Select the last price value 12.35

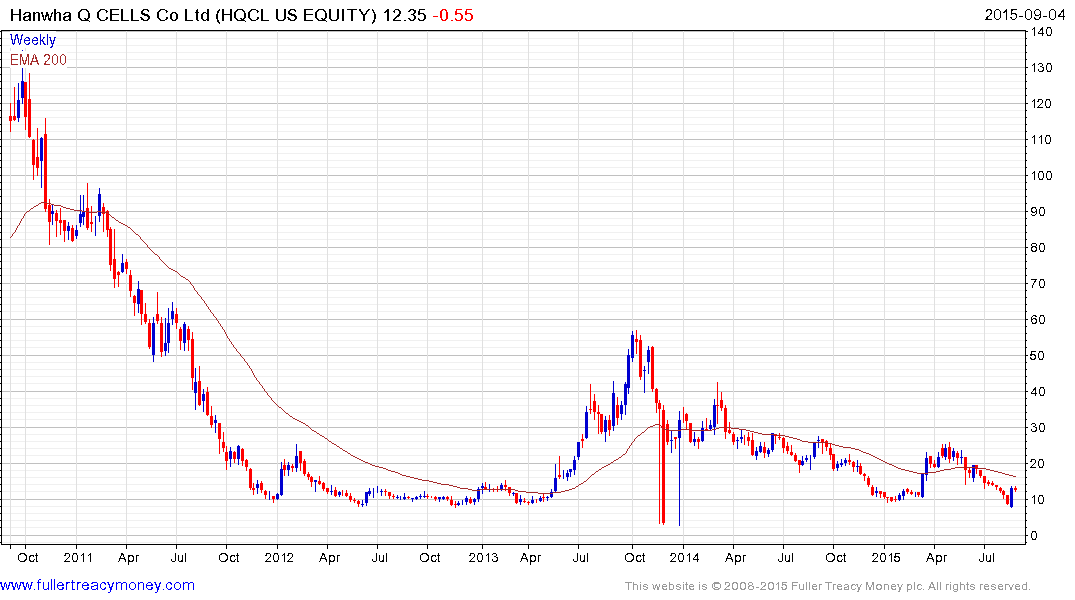(404, 15)
